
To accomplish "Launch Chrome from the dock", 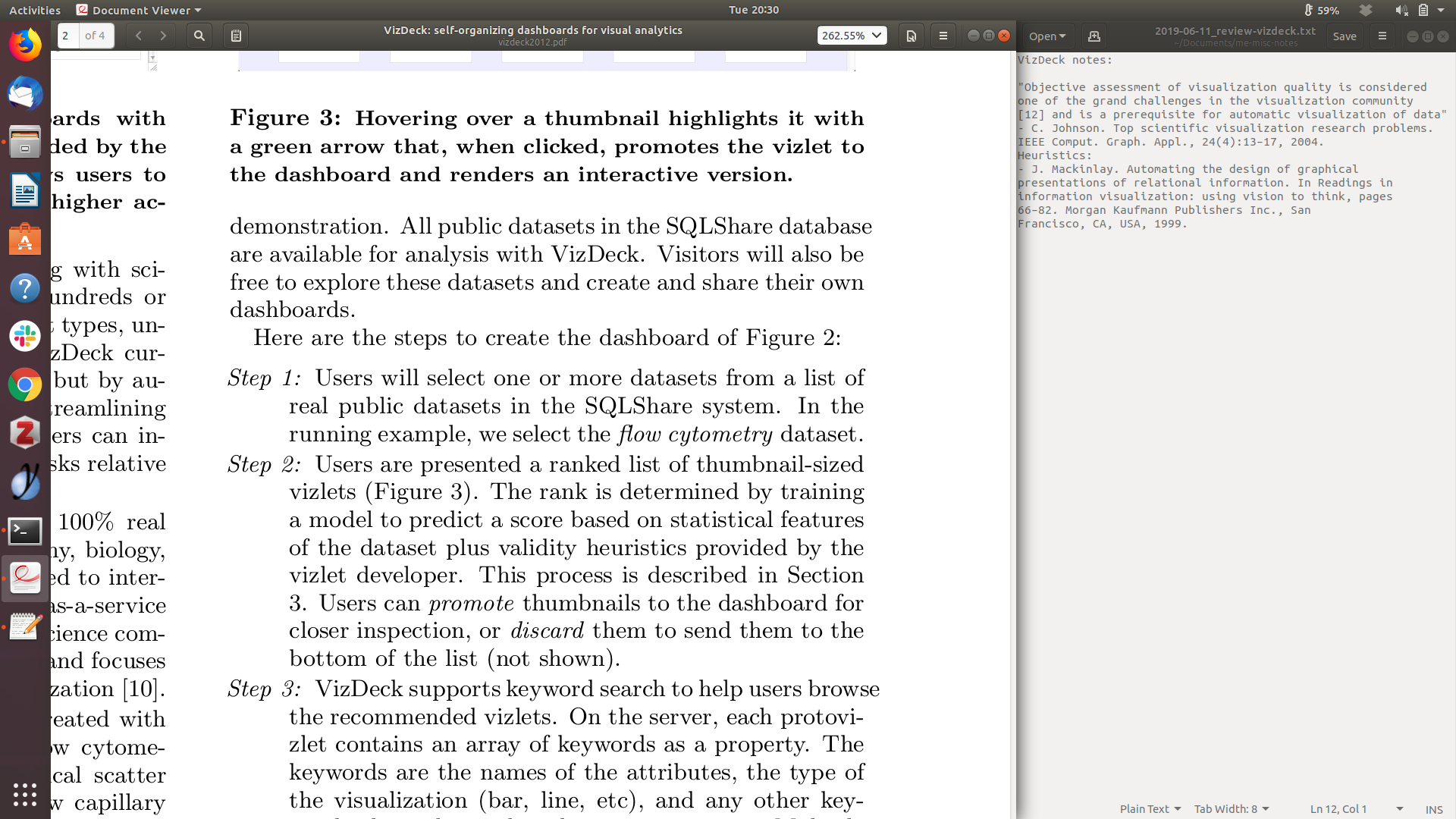I will pyautogui.click(x=25, y=385).
